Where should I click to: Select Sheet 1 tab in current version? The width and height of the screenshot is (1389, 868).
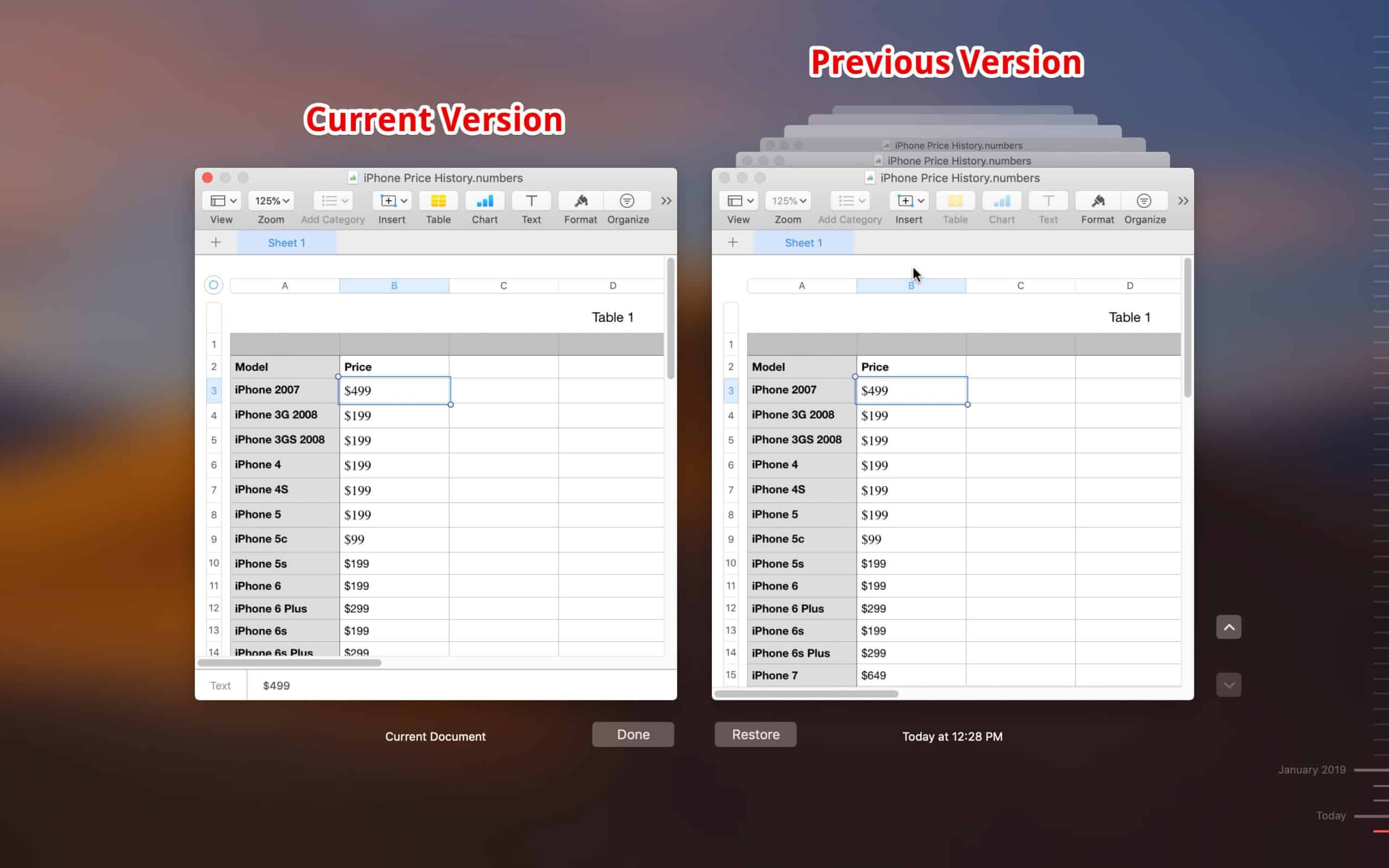(x=286, y=243)
